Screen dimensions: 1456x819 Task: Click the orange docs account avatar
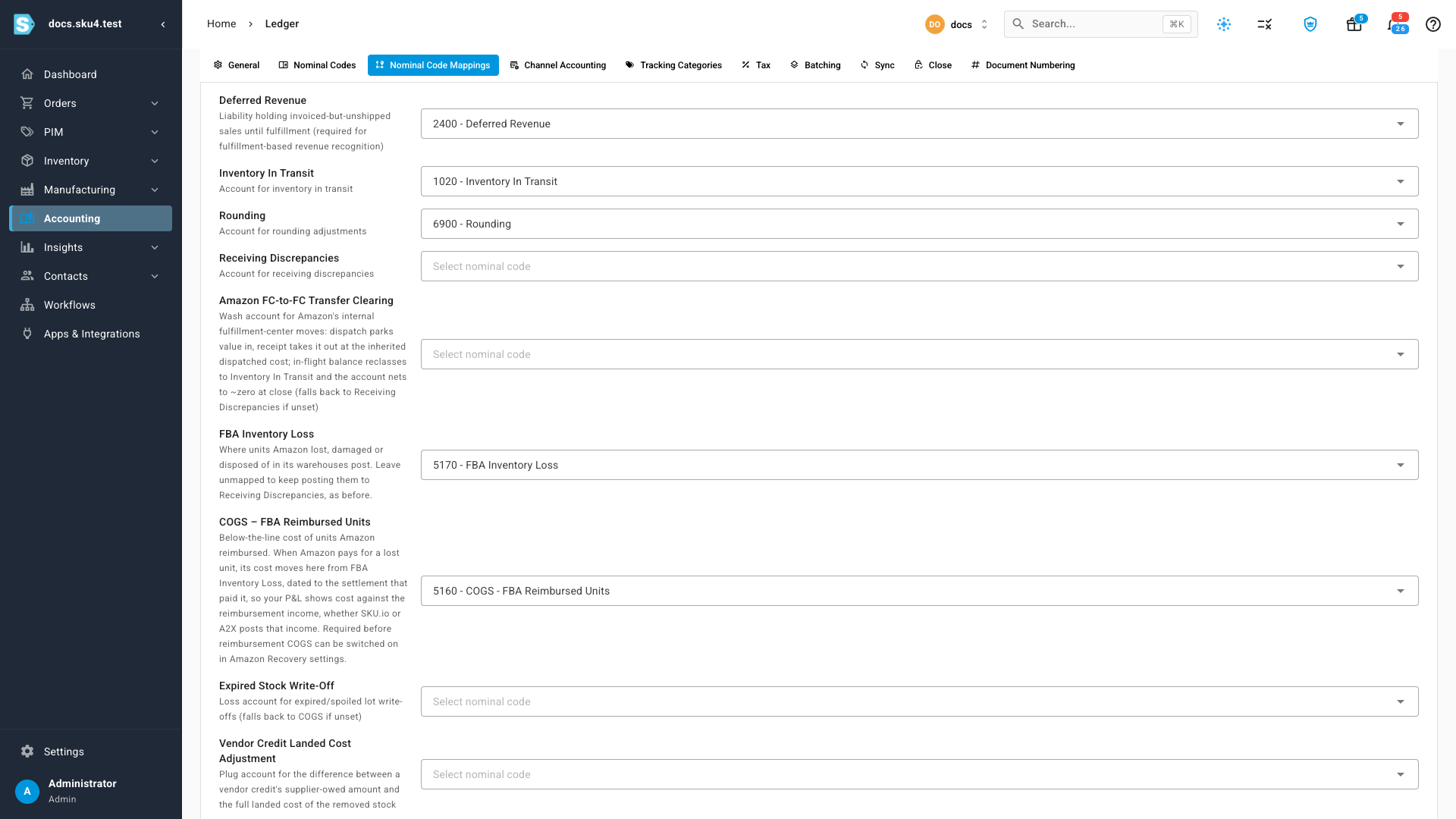coord(934,24)
